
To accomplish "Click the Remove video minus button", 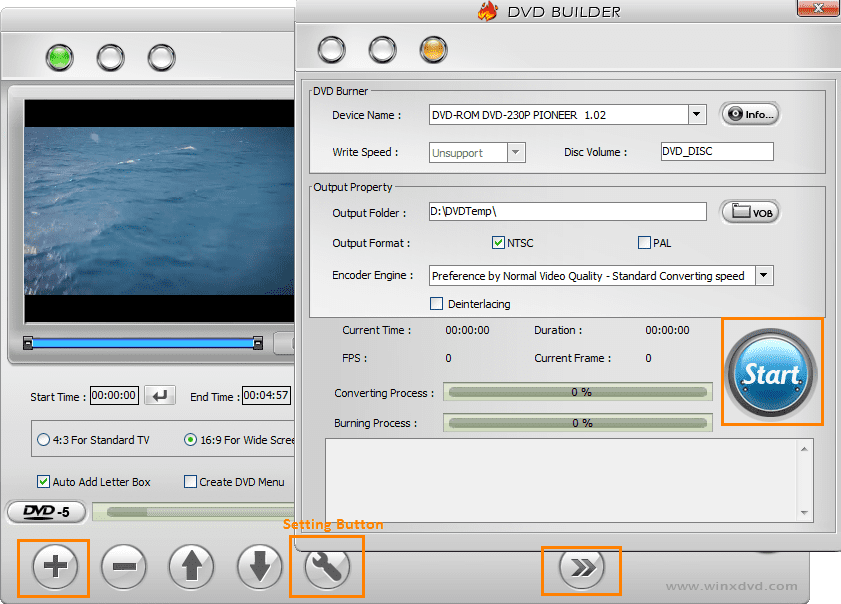I will [x=124, y=566].
